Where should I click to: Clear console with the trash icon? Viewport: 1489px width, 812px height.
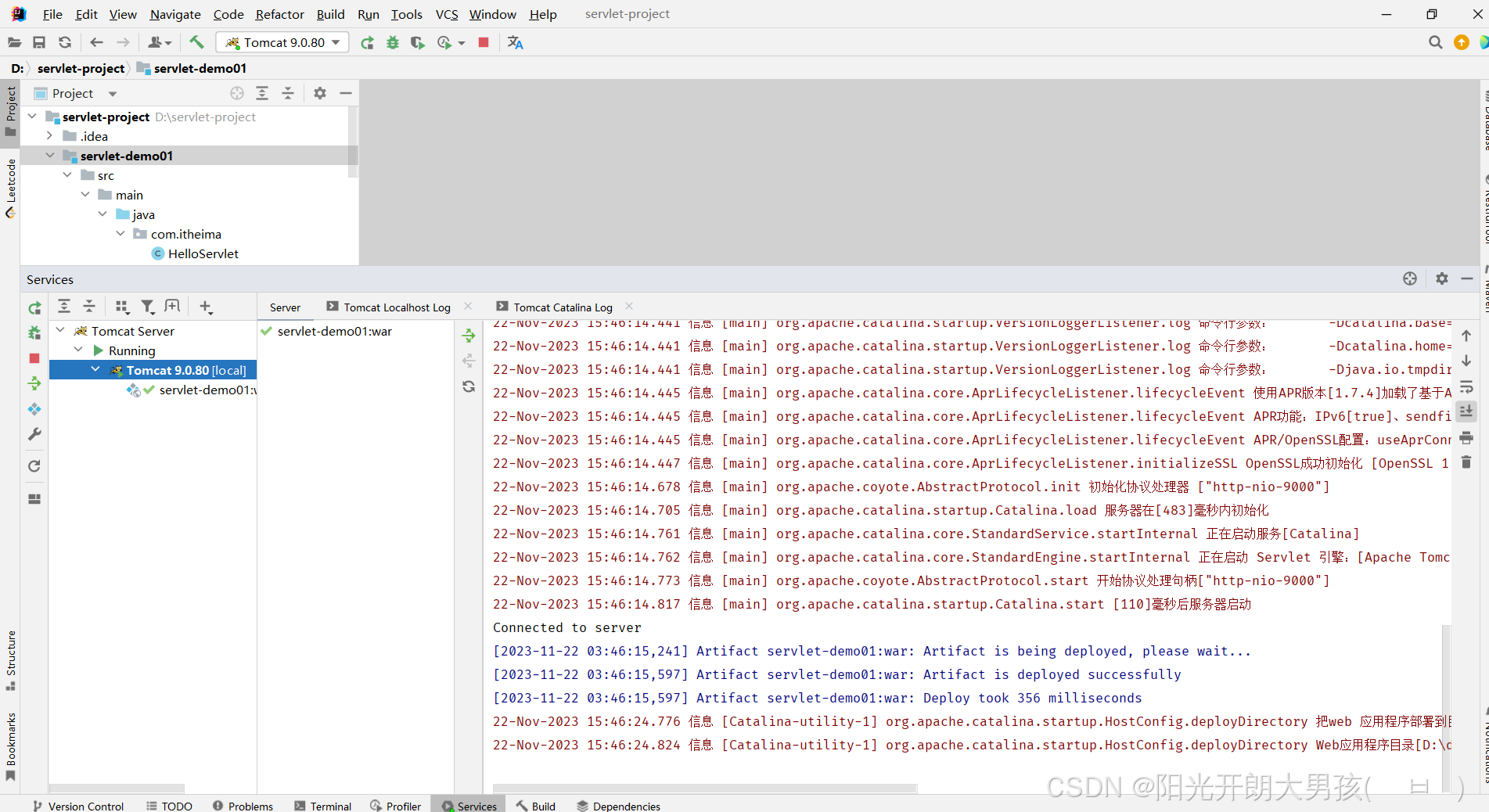(x=1466, y=462)
